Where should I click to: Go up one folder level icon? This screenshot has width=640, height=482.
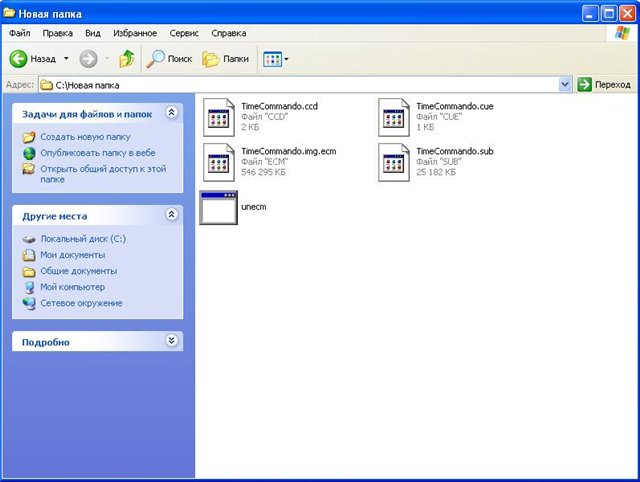[x=127, y=59]
